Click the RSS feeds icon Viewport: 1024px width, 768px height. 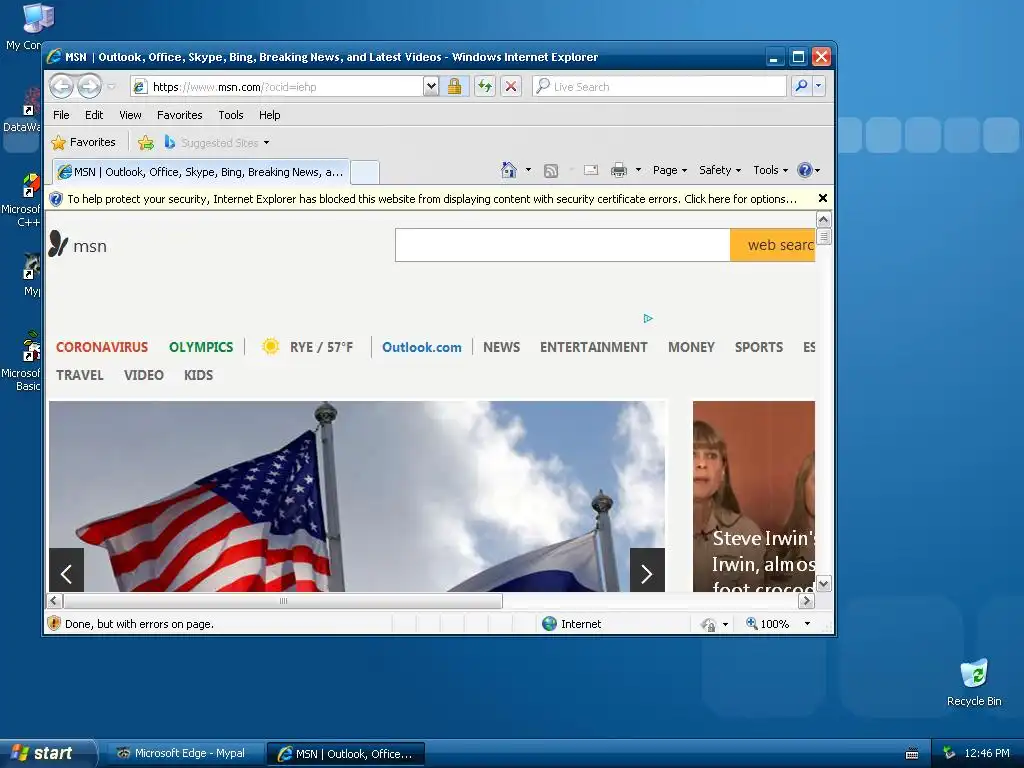pos(551,170)
